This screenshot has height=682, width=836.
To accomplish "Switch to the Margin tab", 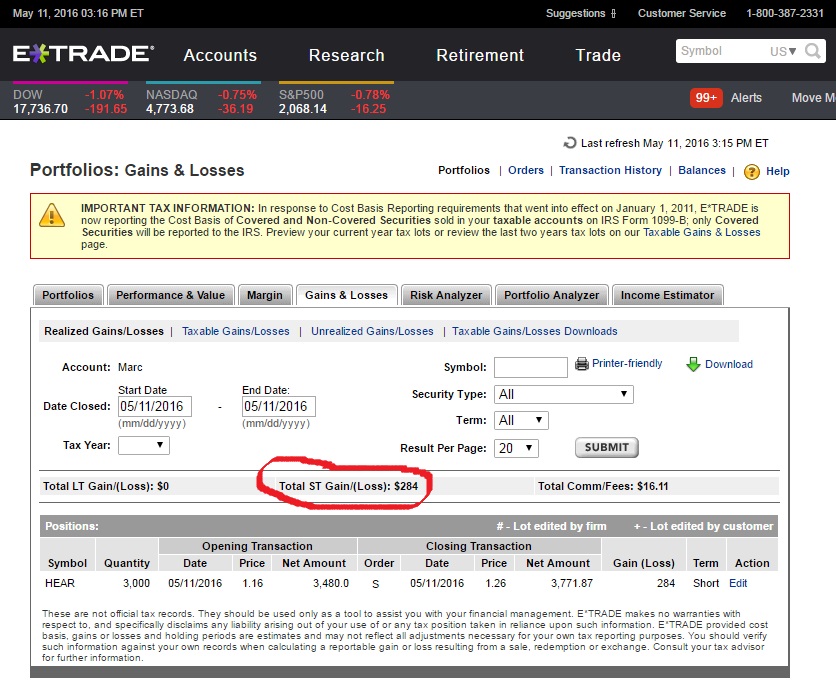I will [x=264, y=295].
